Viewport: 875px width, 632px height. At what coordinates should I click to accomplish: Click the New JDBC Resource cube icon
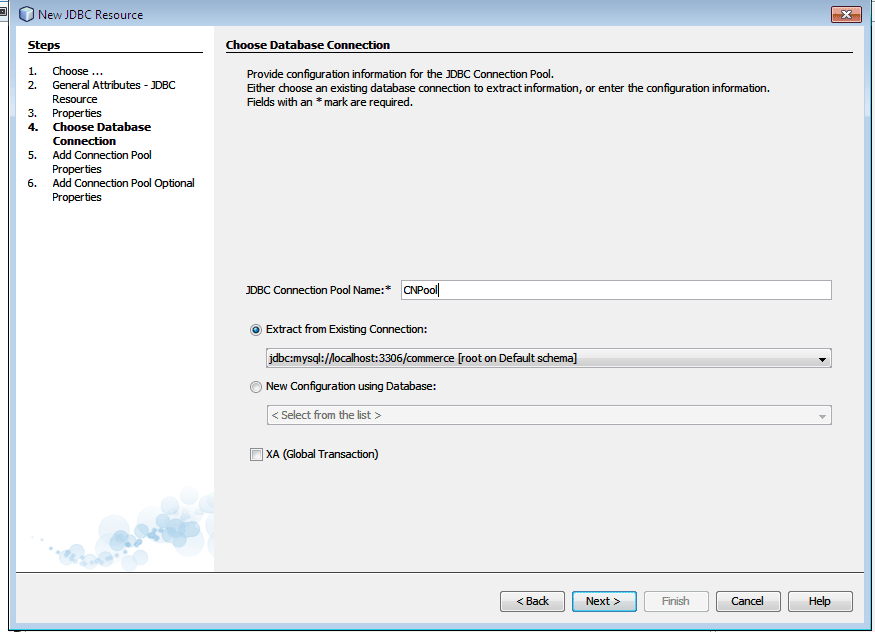tap(26, 15)
